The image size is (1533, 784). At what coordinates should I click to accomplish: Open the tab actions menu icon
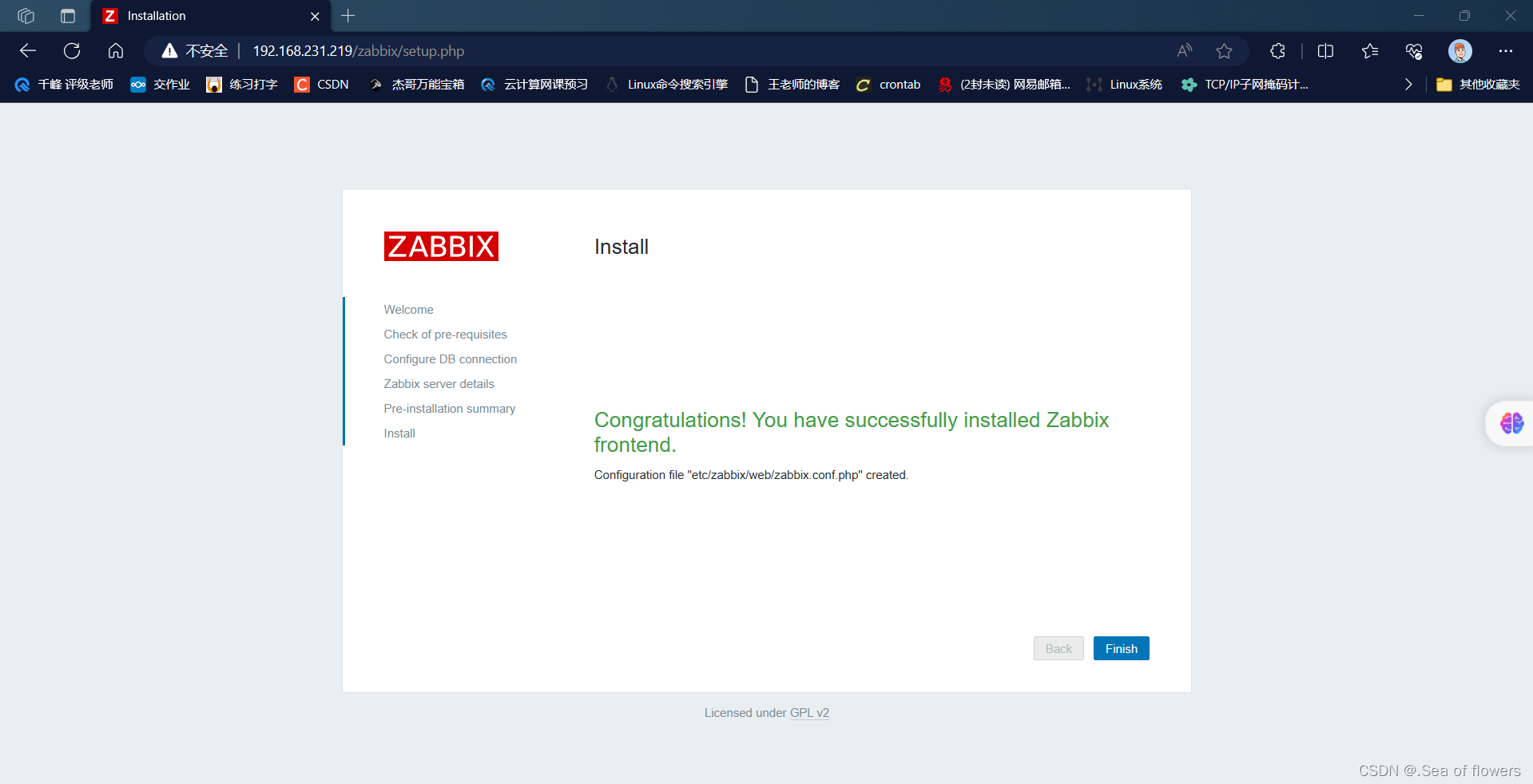click(68, 16)
